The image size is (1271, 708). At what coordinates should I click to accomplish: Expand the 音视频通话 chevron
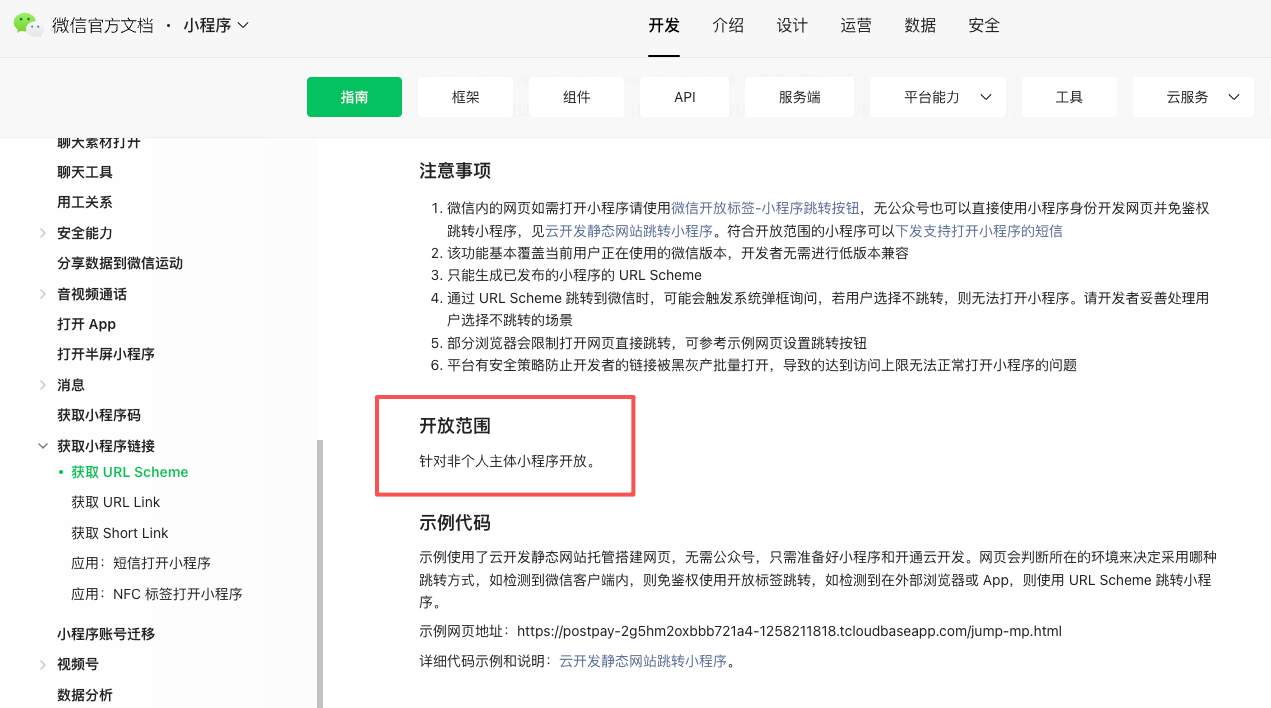pyautogui.click(x=43, y=294)
